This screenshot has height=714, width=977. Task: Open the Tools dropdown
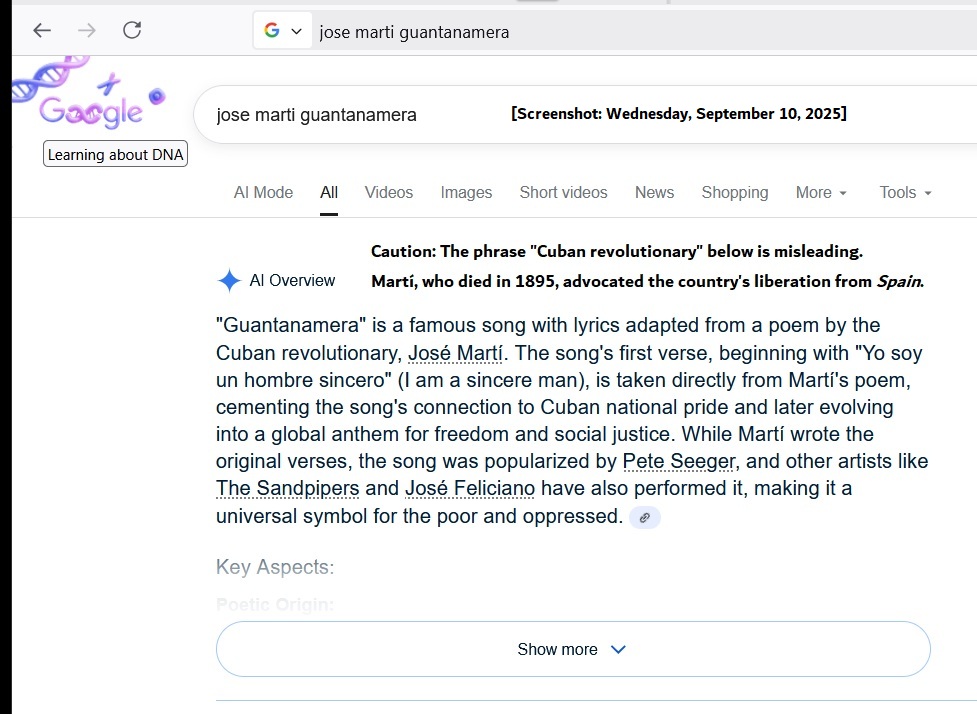(905, 193)
